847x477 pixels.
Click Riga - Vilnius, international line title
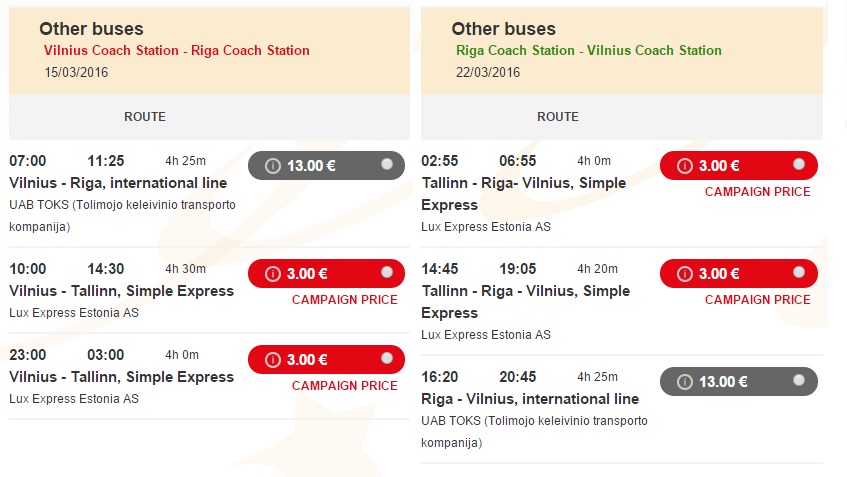[530, 399]
